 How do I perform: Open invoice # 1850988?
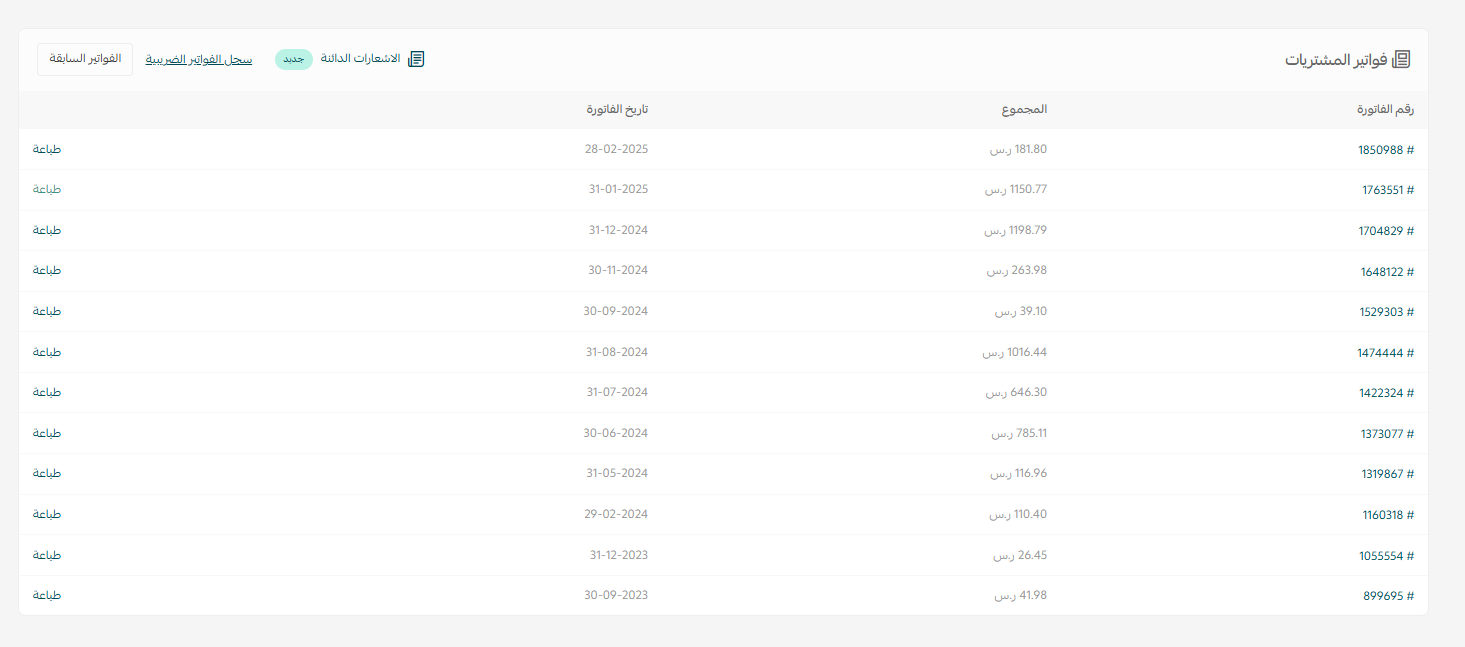pos(1385,150)
